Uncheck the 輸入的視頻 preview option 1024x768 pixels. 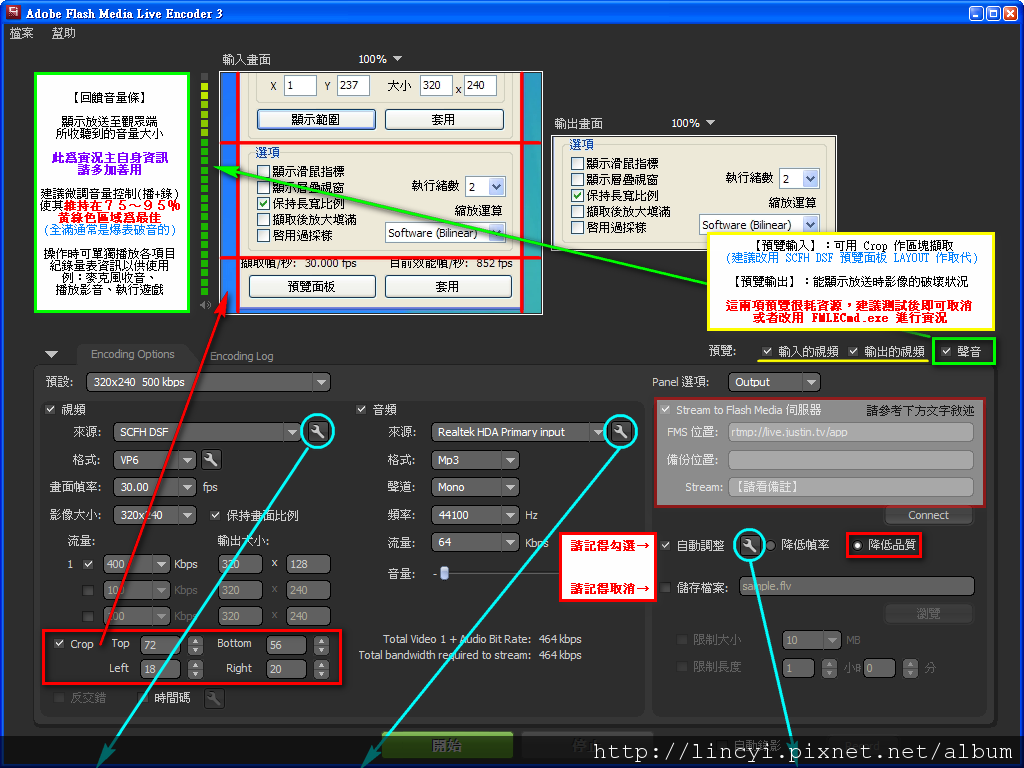(x=767, y=351)
